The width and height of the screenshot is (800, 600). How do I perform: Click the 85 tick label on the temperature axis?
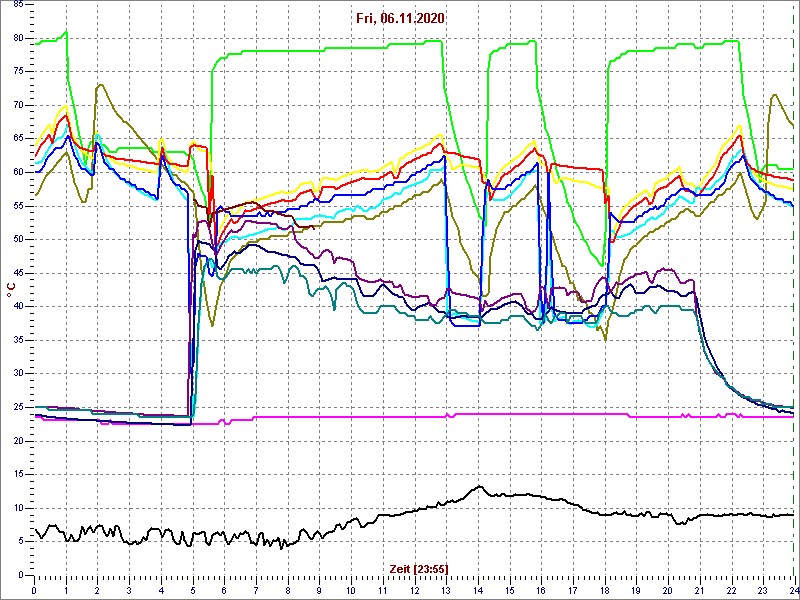[18, 4]
